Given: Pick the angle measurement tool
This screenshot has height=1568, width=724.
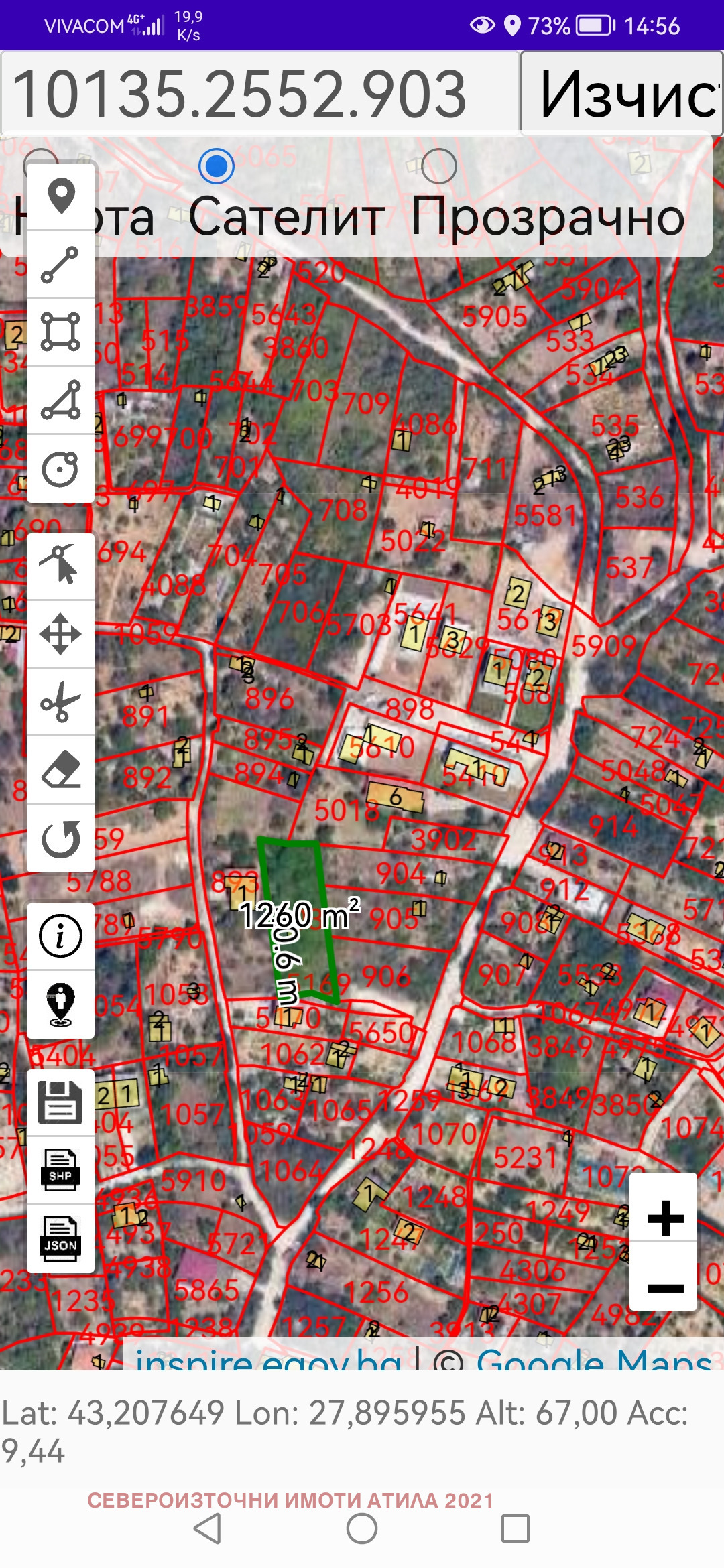Looking at the screenshot, I should pos(60,400).
